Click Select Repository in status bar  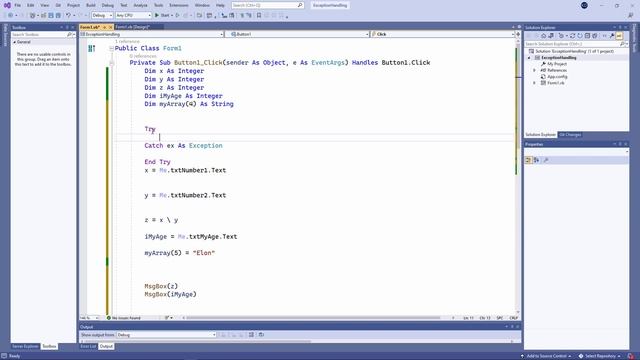[x=599, y=356]
